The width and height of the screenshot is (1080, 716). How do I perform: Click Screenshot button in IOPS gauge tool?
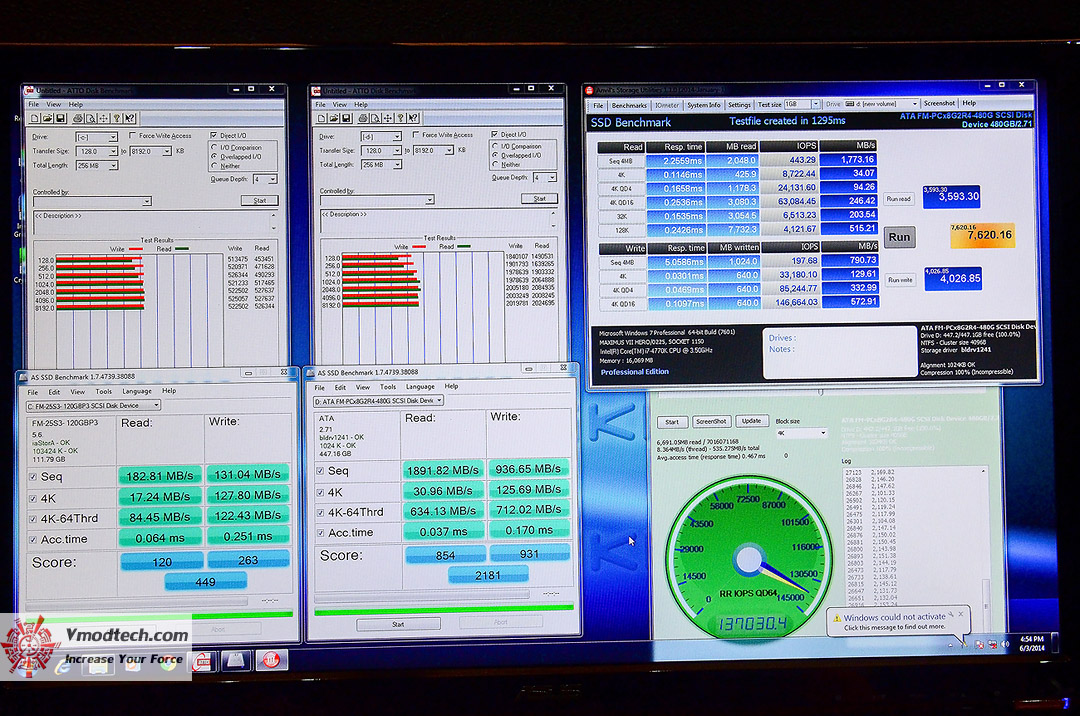point(711,421)
